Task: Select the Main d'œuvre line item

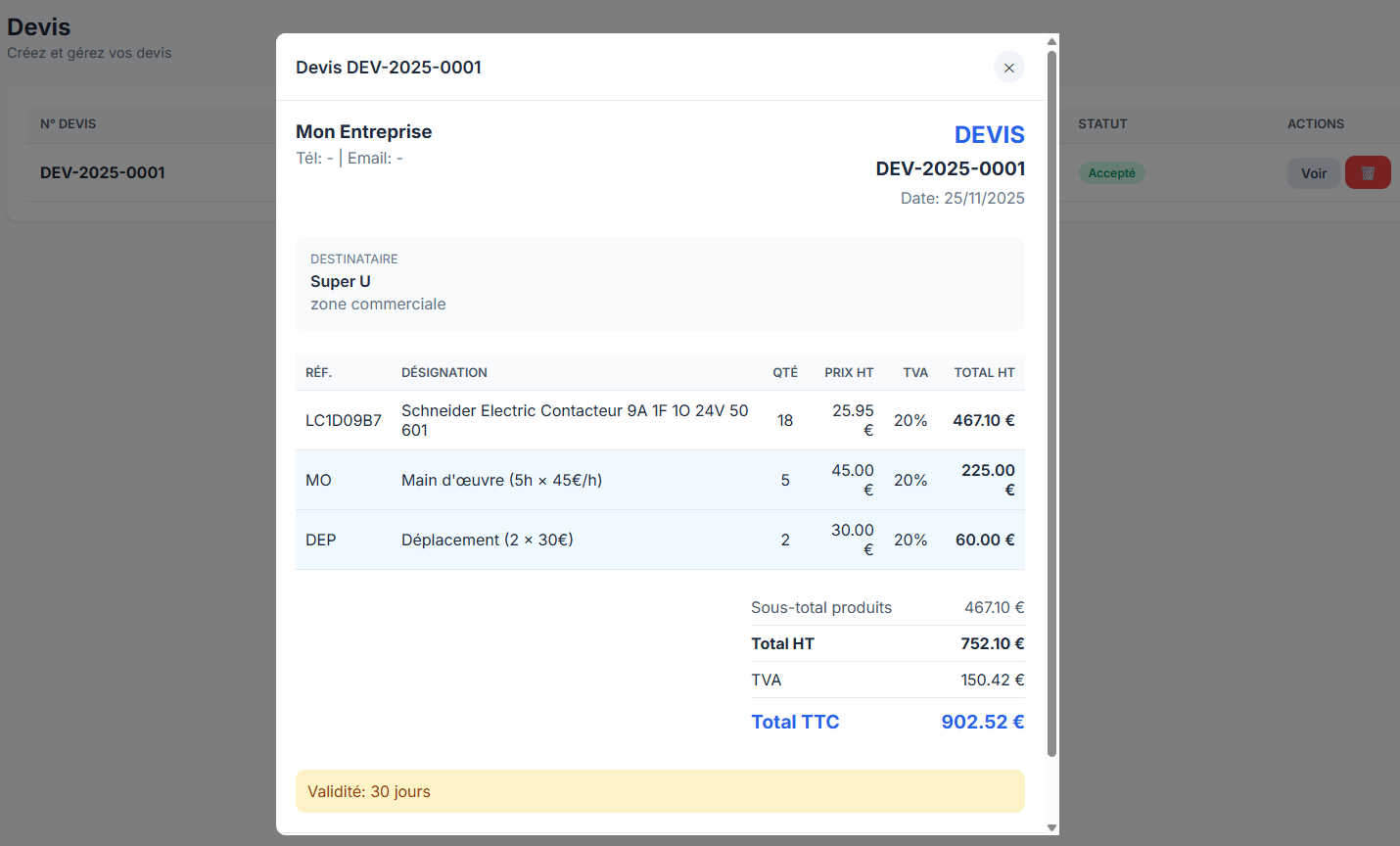Action: [x=501, y=481]
